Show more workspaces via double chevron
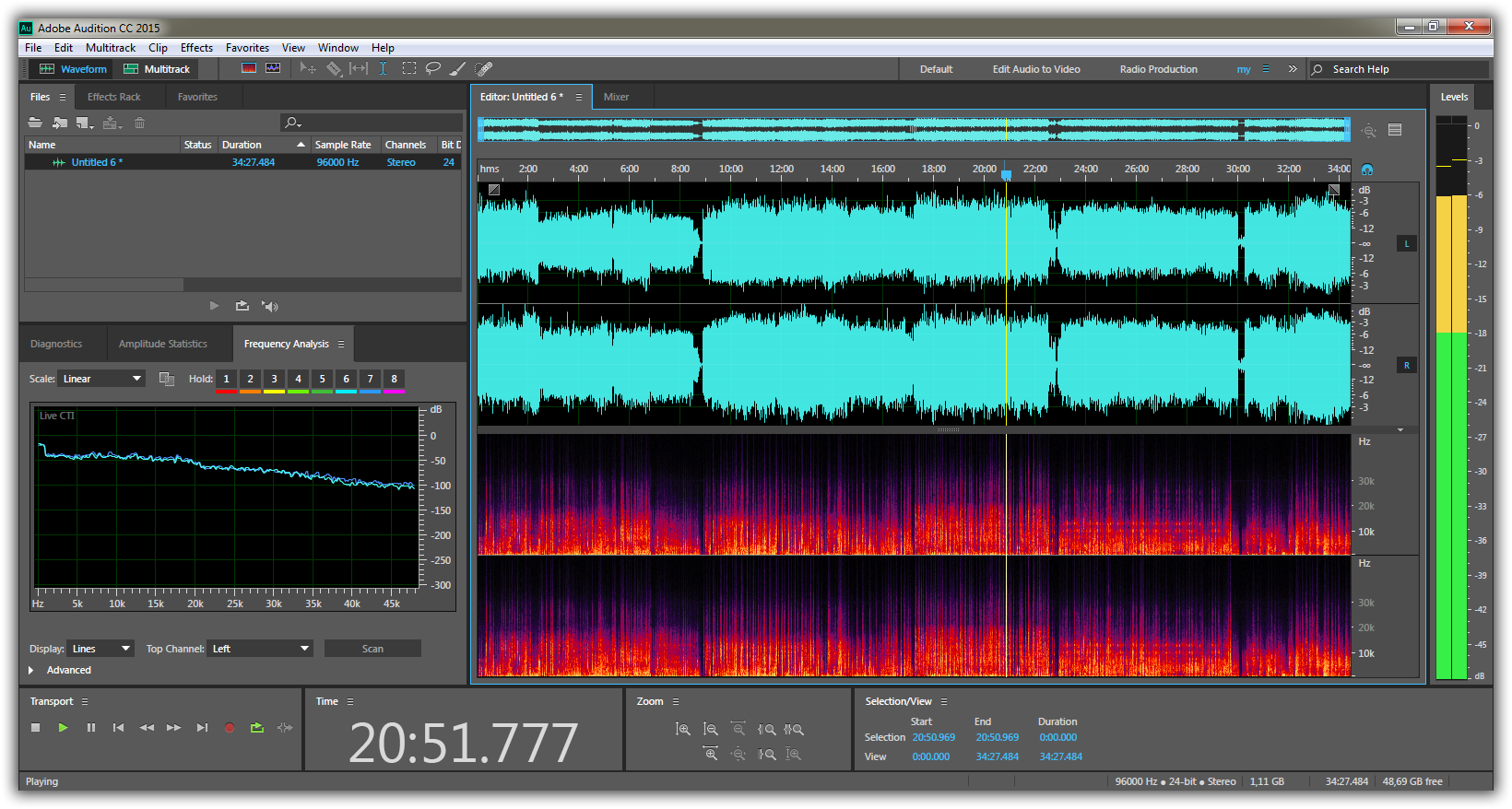 click(1293, 69)
